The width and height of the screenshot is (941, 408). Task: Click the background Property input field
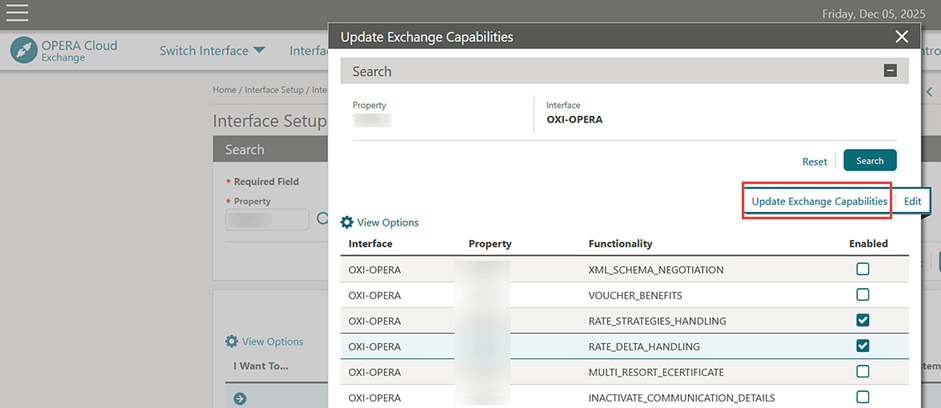pos(267,220)
